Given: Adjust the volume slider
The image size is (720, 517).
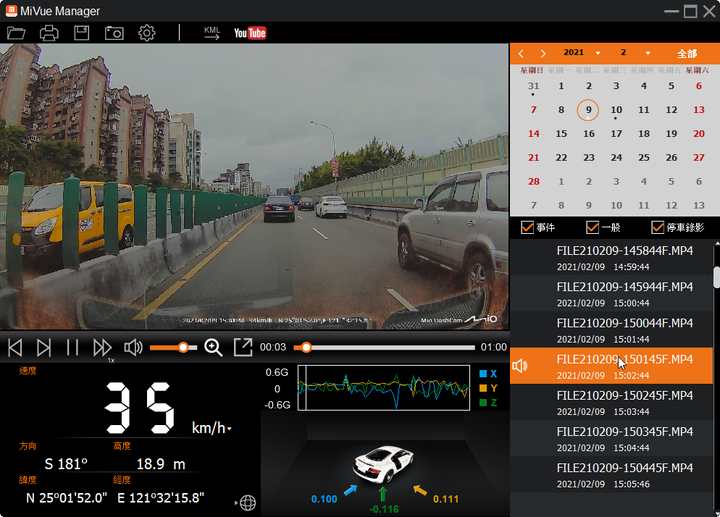Looking at the screenshot, I should pyautogui.click(x=173, y=348).
